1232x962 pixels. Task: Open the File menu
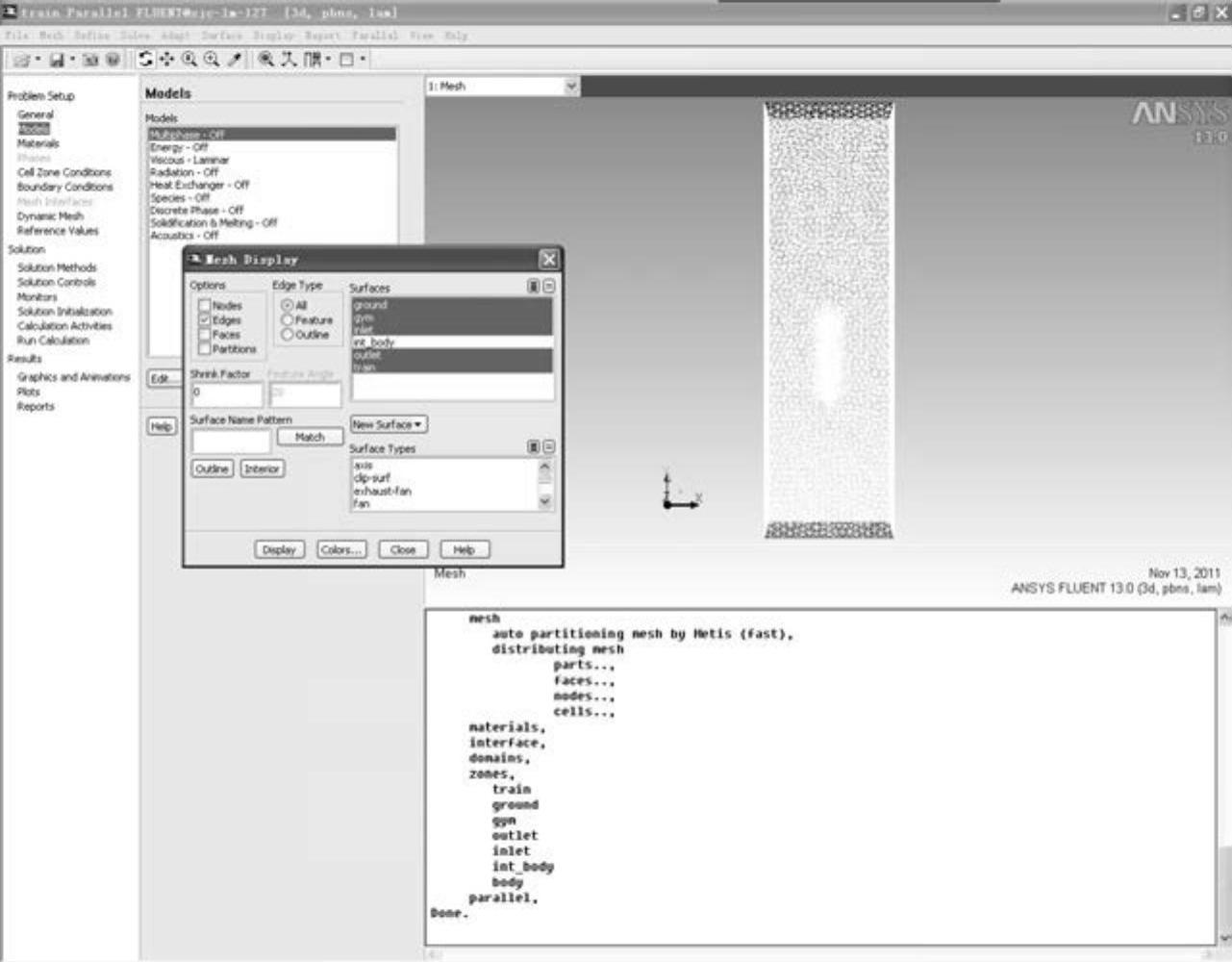(17, 36)
